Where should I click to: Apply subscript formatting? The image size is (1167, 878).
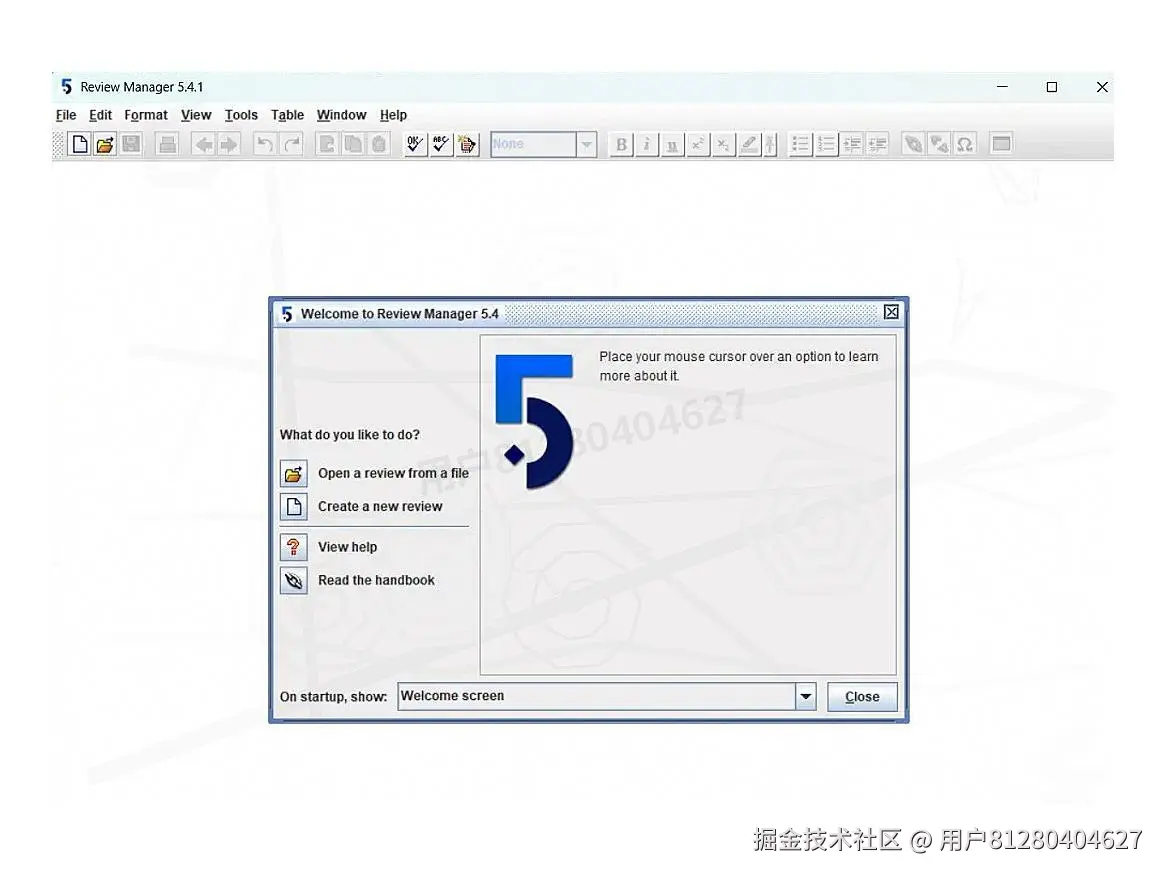tap(723, 144)
